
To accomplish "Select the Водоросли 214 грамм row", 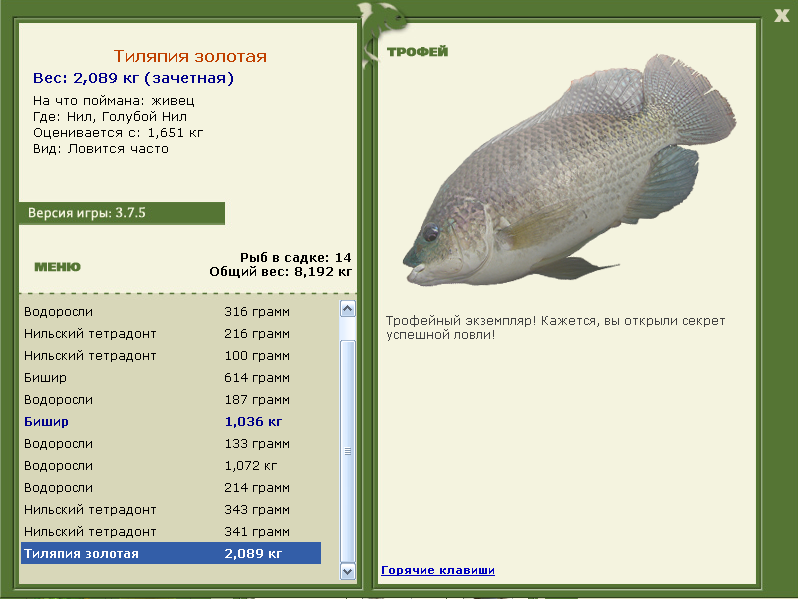I will tap(171, 488).
